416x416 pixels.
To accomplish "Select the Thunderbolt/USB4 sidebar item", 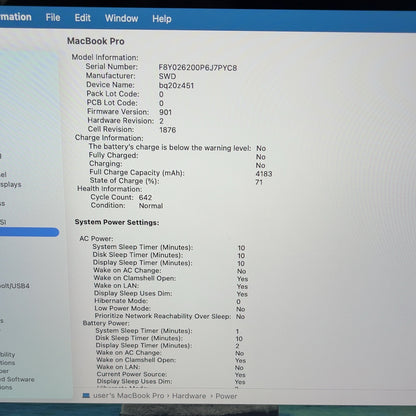I will (x=15, y=286).
